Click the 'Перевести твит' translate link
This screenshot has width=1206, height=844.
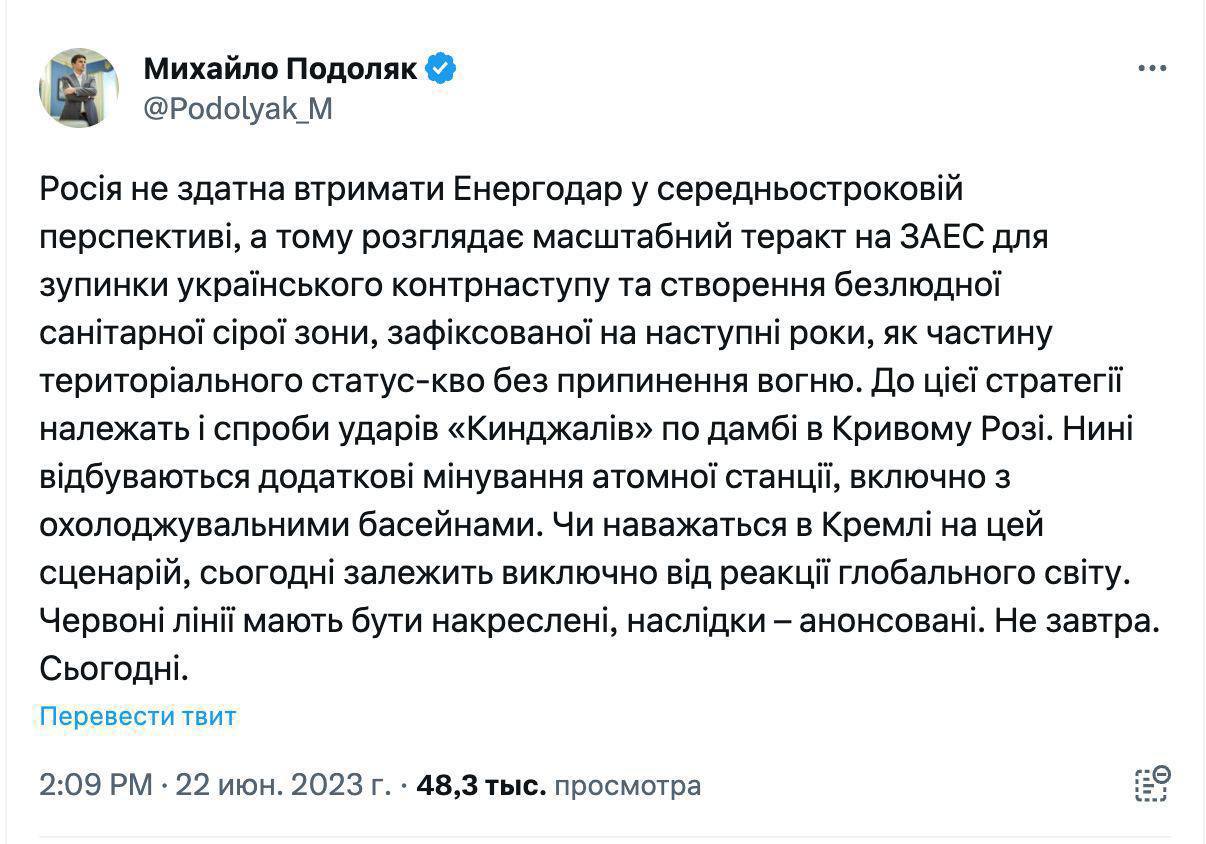click(138, 716)
